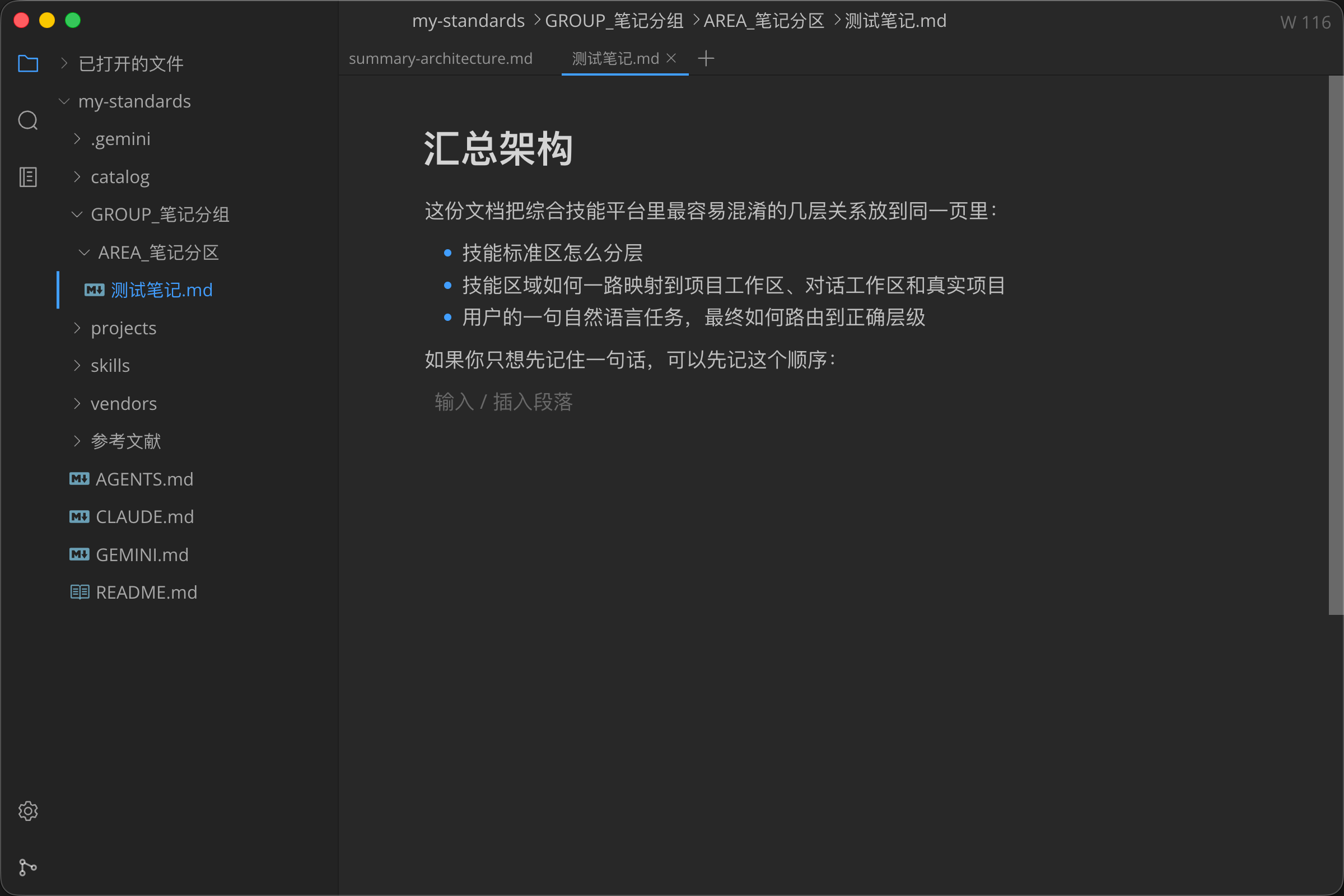Click the markdown icon beside GEMINI.md
This screenshot has height=896, width=1344.
pyautogui.click(x=80, y=554)
